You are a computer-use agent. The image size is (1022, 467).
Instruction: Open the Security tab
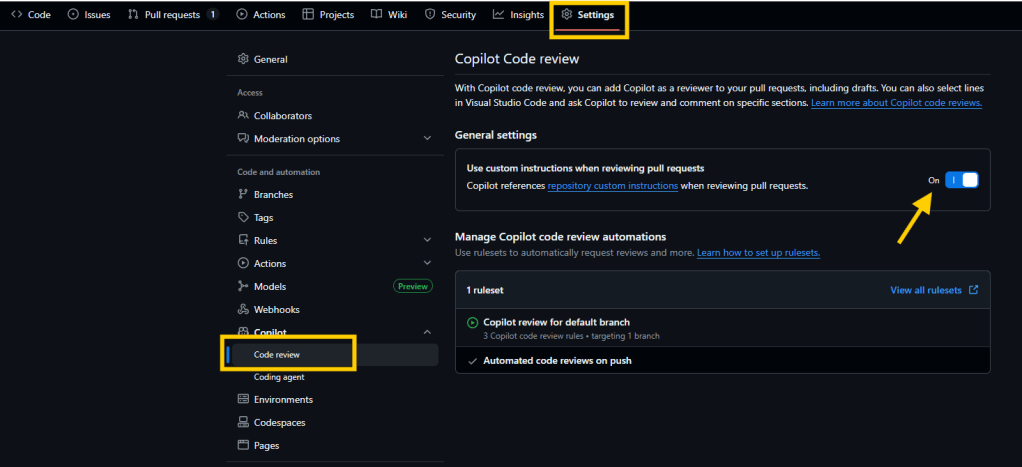tap(450, 15)
